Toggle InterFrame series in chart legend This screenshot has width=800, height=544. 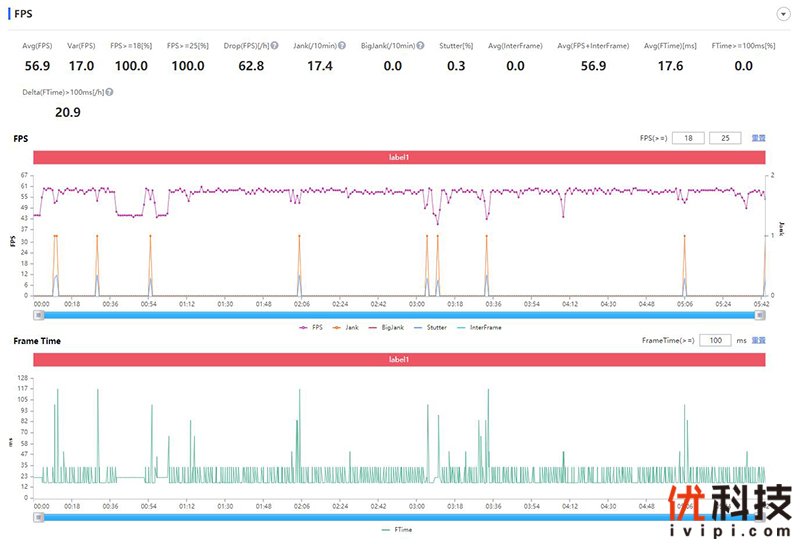[484, 327]
